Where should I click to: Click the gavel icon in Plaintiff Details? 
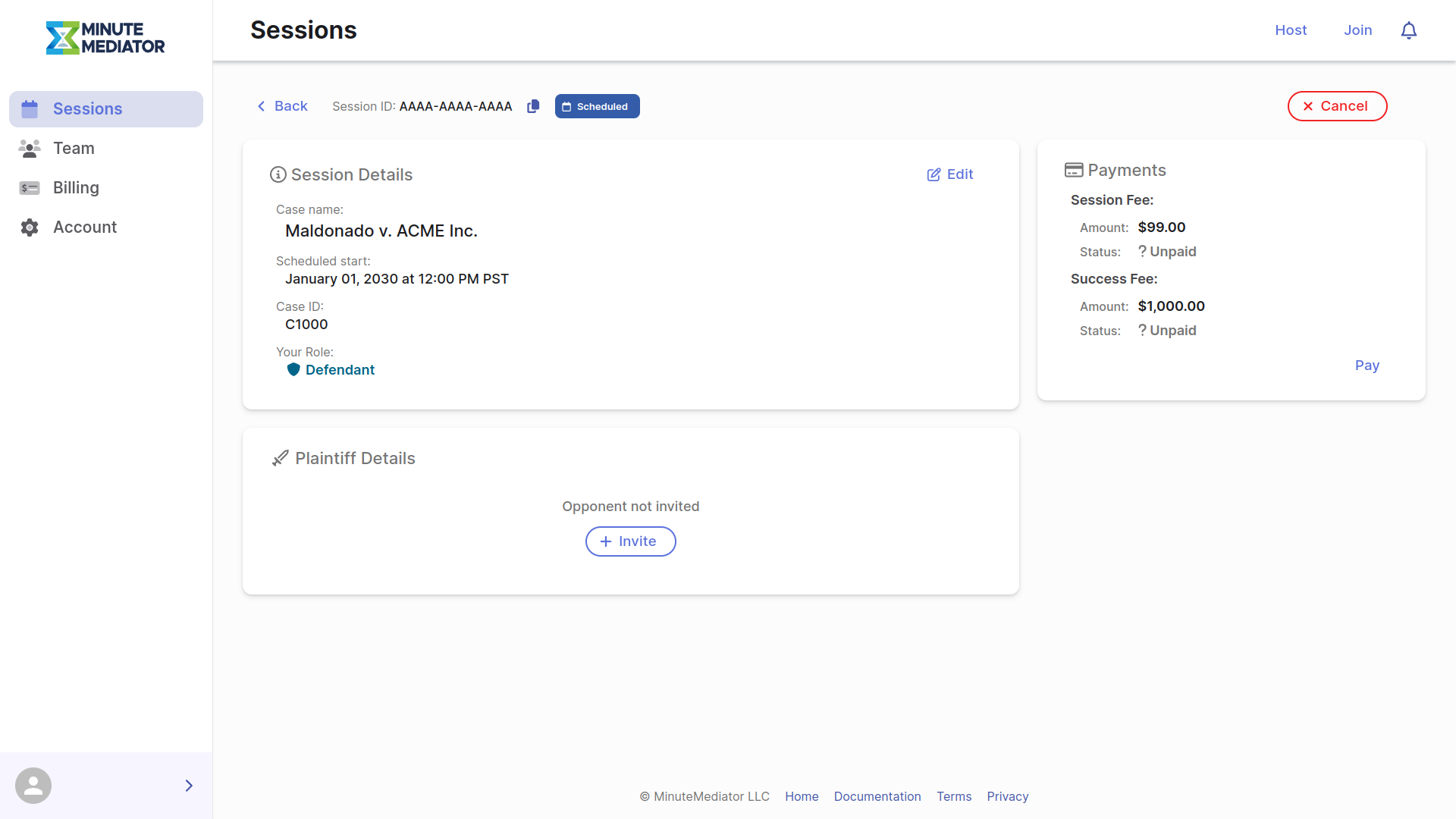[279, 458]
